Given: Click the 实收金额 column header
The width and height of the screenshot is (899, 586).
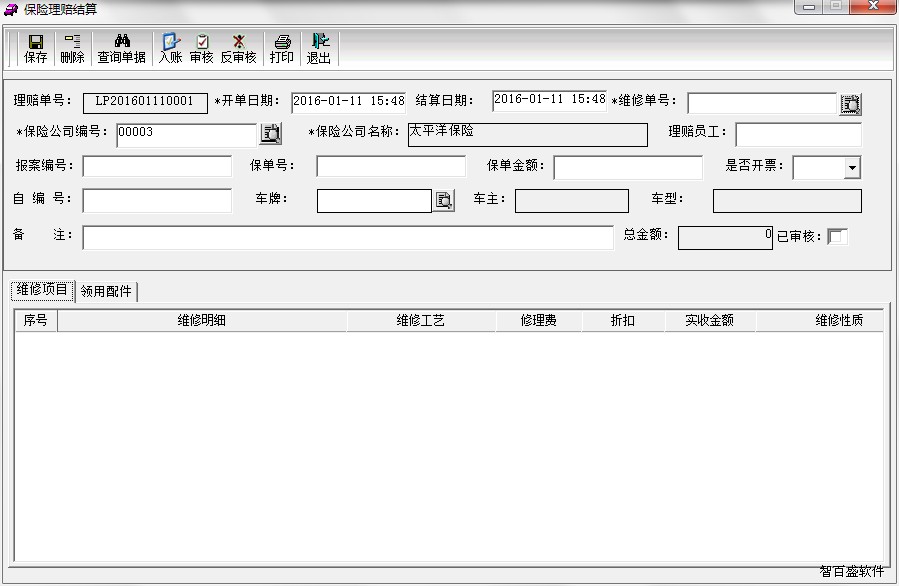Looking at the screenshot, I should 710,320.
